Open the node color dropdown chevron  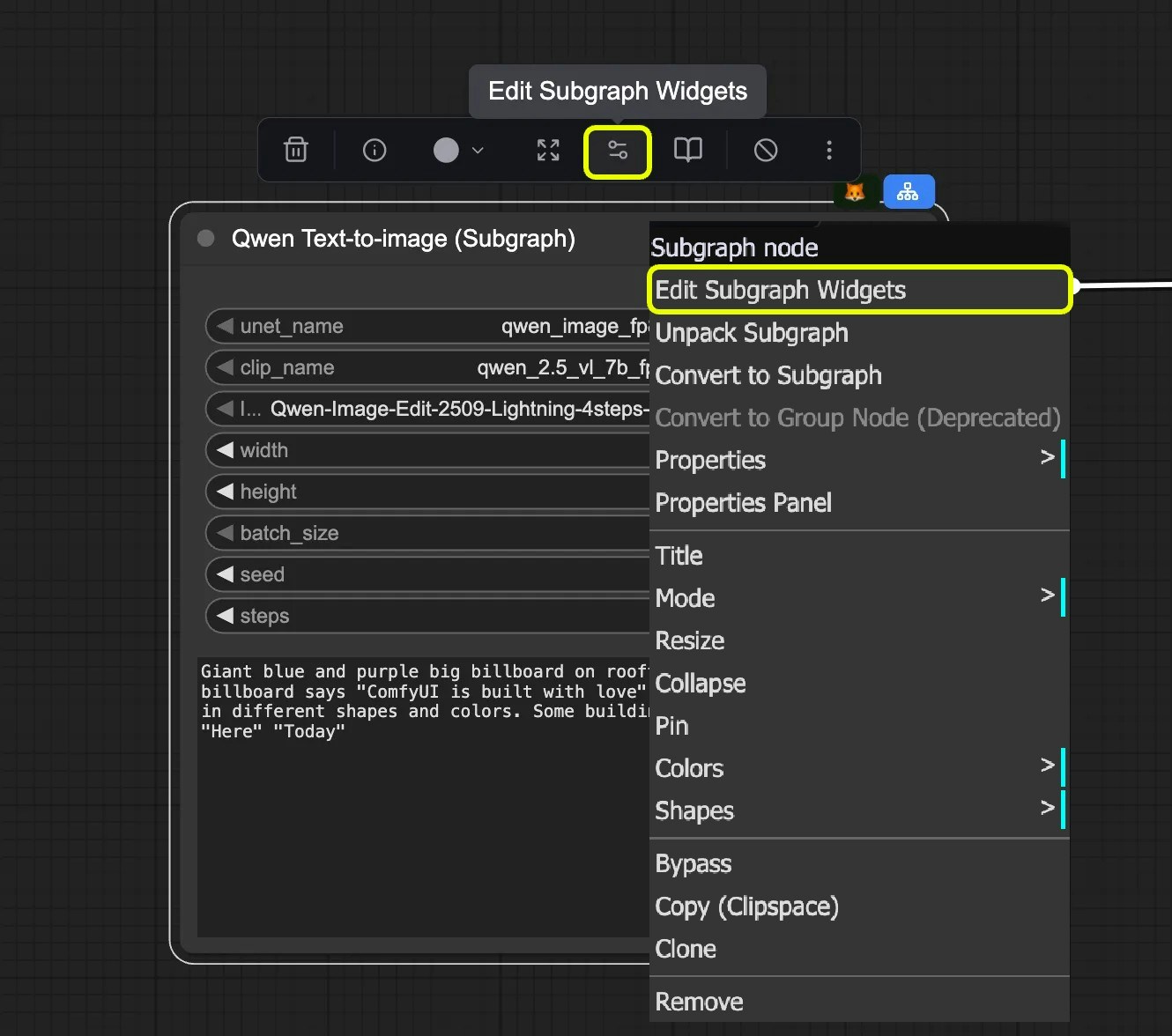478,150
